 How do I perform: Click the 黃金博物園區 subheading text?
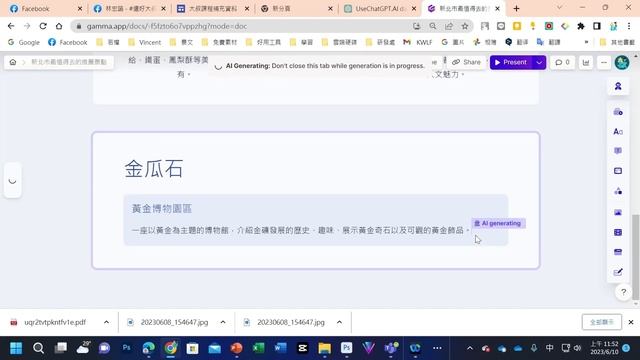pyautogui.click(x=162, y=209)
